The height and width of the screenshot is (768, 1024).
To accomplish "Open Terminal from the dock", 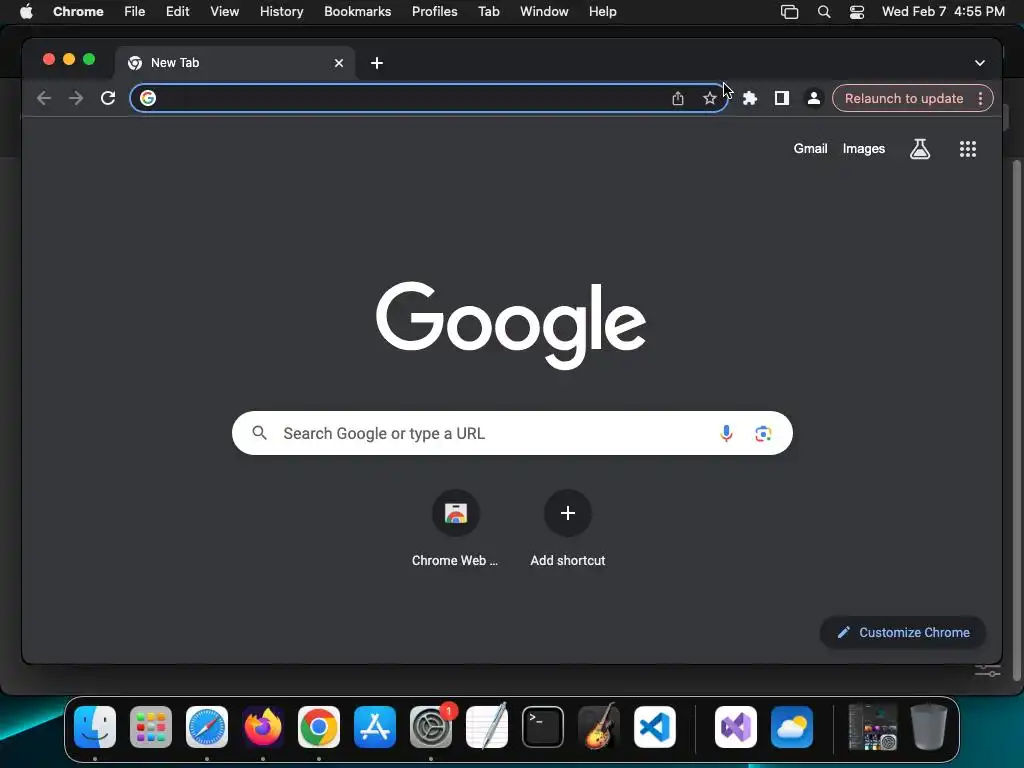I will (x=543, y=727).
